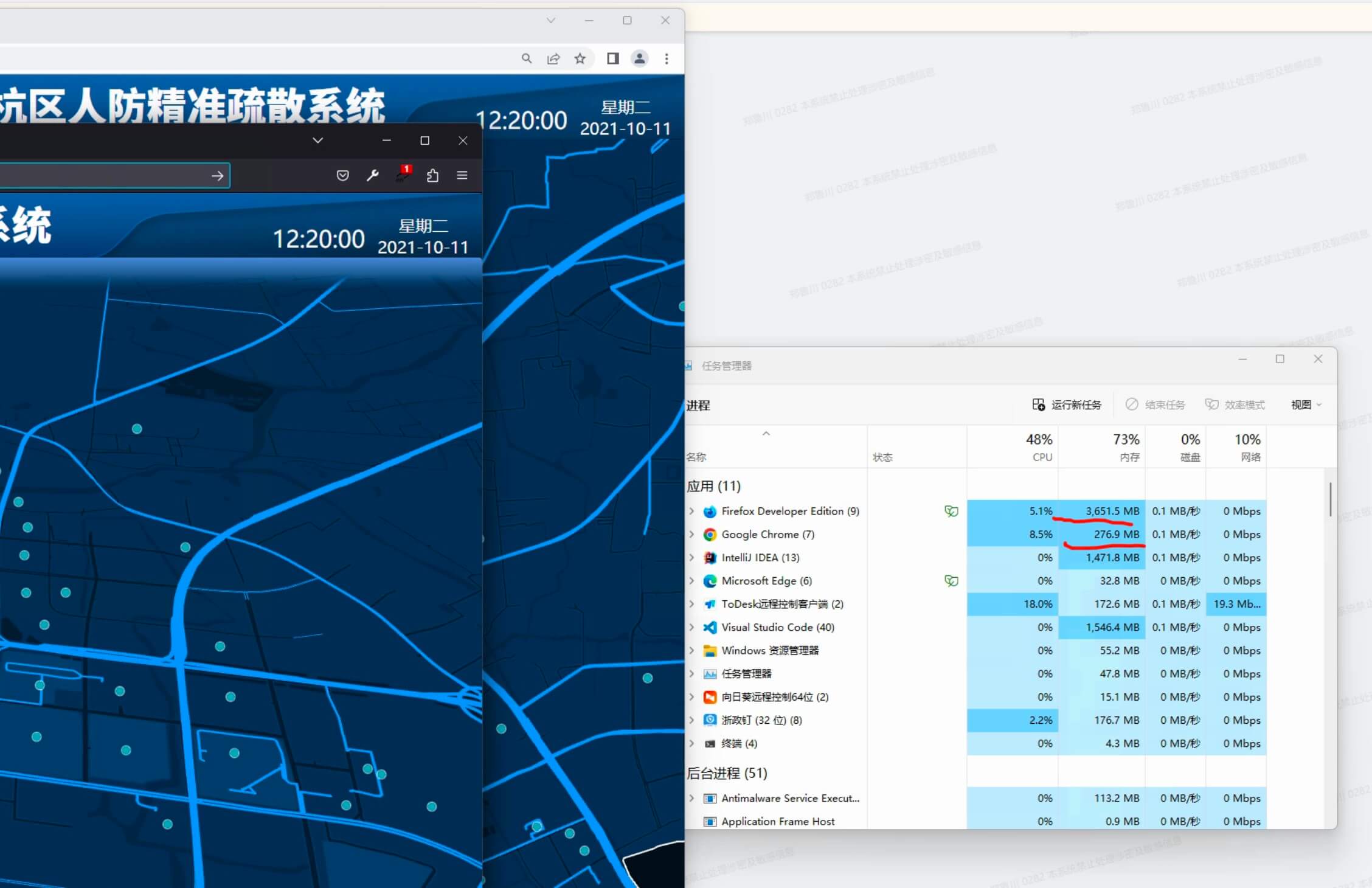Click the Task Manager vertical scrollbar

click(1331, 499)
